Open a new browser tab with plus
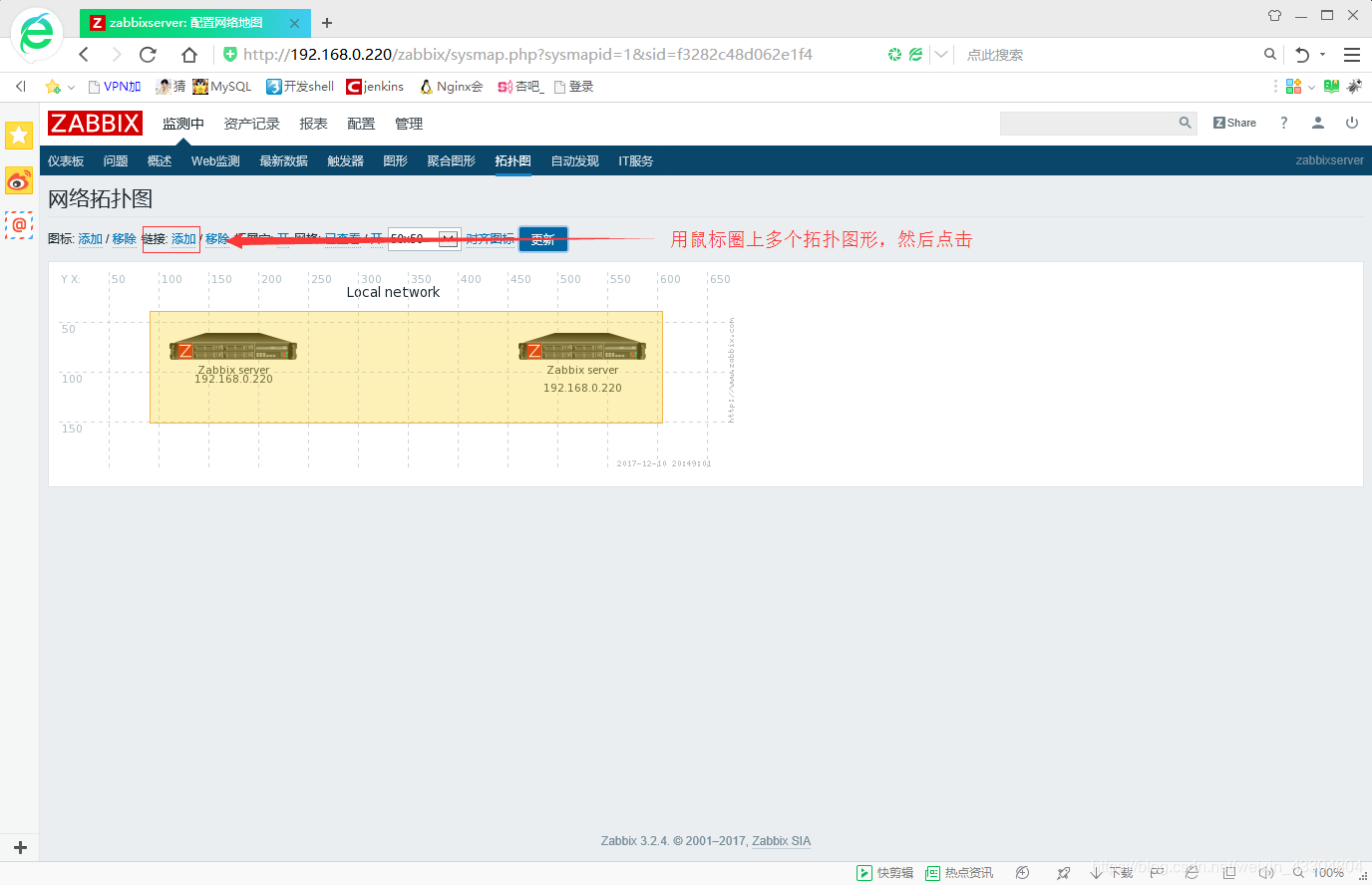Screen dimensions: 1372x885 [x=327, y=23]
